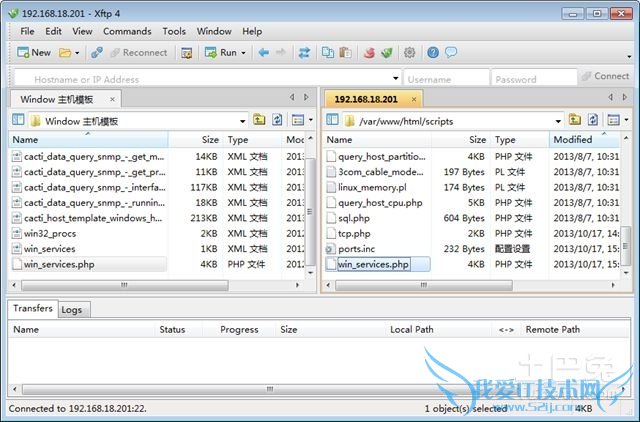Close the 192.168.18.201 tab
640x422 pixels.
(x=414, y=99)
